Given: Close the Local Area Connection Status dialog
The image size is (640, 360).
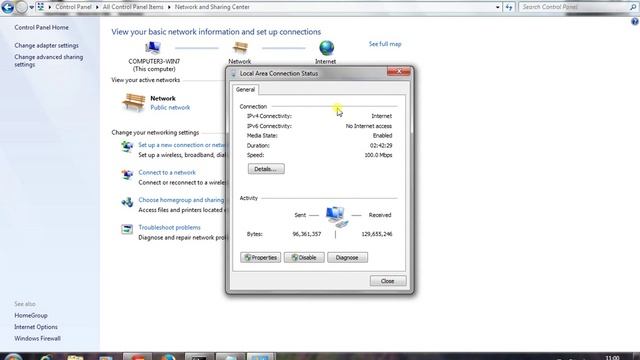Looking at the screenshot, I should 399,72.
